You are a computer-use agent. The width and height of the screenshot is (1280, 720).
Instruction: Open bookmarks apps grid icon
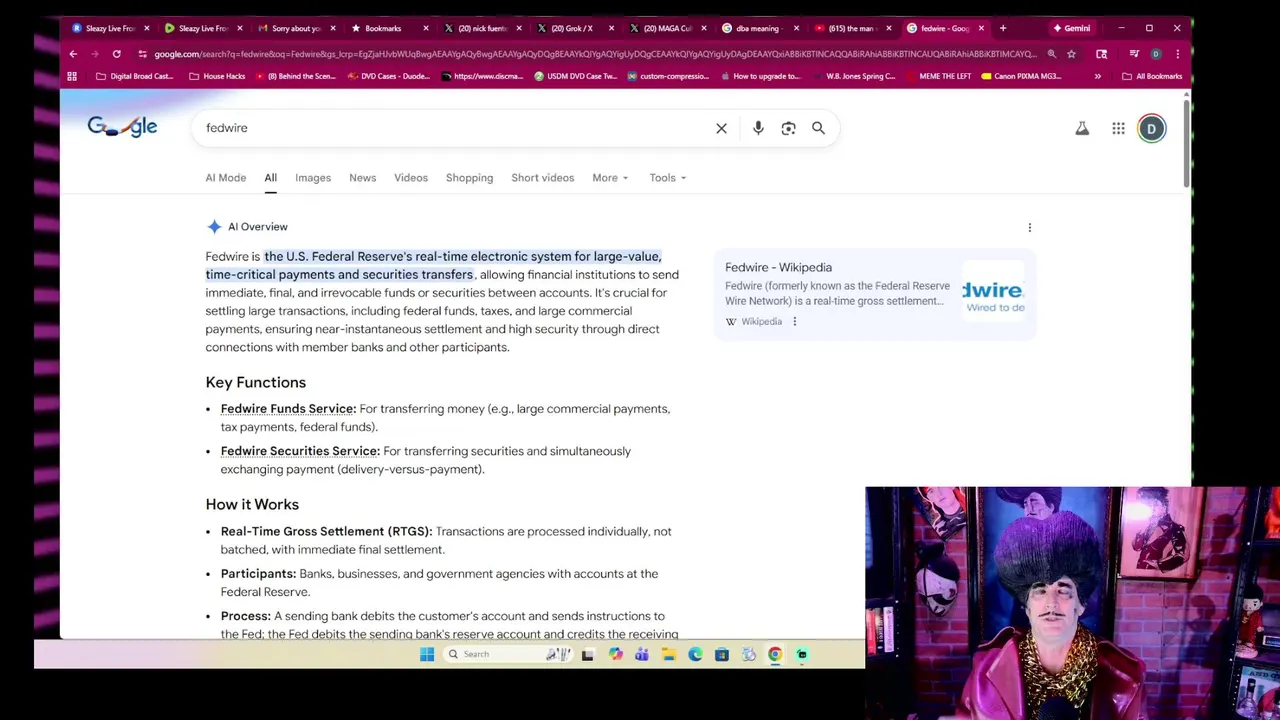[72, 76]
